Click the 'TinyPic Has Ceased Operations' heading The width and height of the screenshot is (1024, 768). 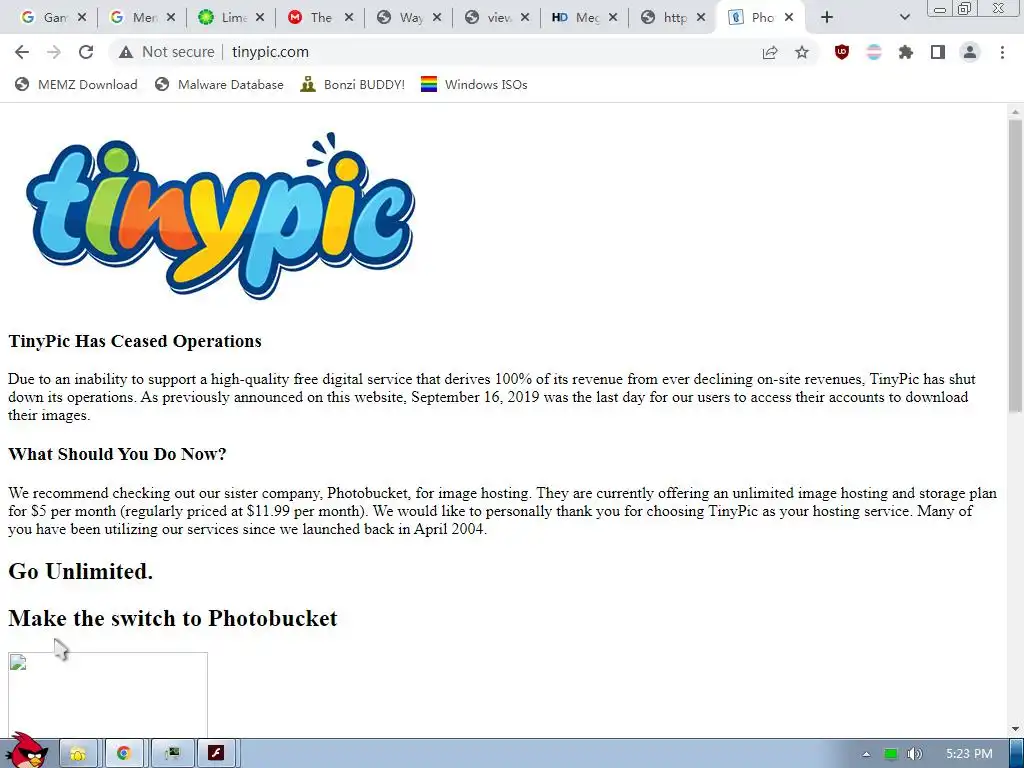coord(135,341)
